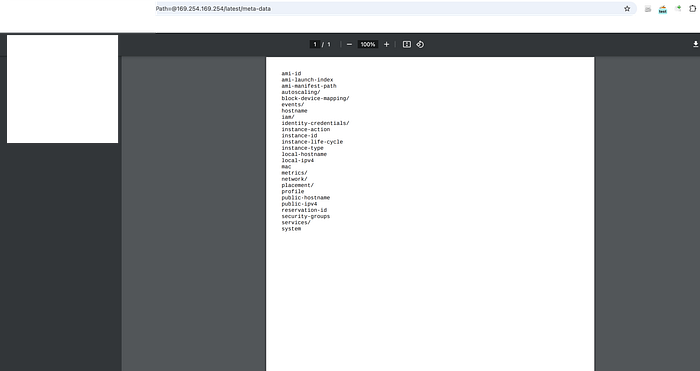Screen dimensions: 700x371
Task: Select the page 1 thumbnail in the sidebar
Action: pos(62,89)
